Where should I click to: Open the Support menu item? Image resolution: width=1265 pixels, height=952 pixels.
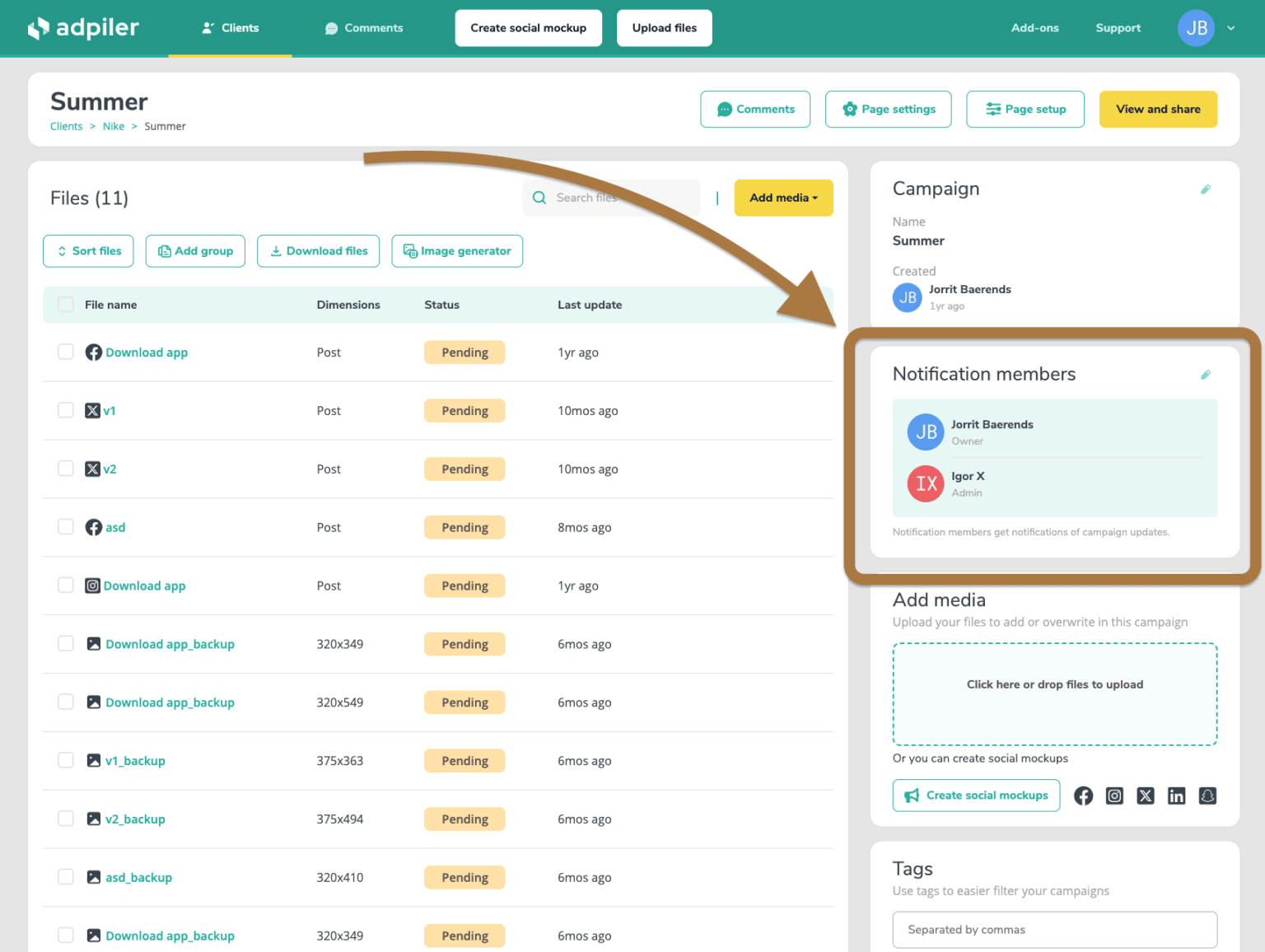(1118, 27)
